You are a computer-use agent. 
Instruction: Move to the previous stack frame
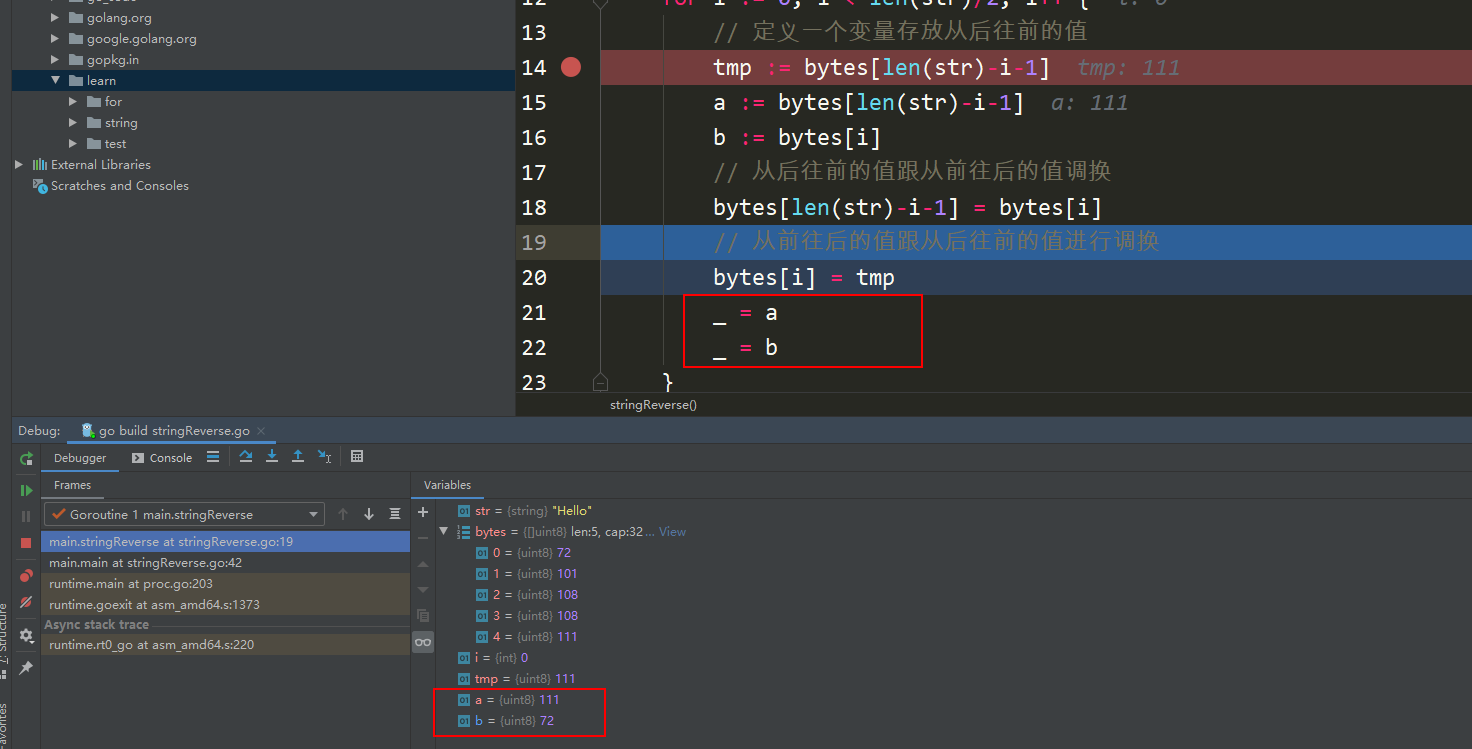[343, 514]
